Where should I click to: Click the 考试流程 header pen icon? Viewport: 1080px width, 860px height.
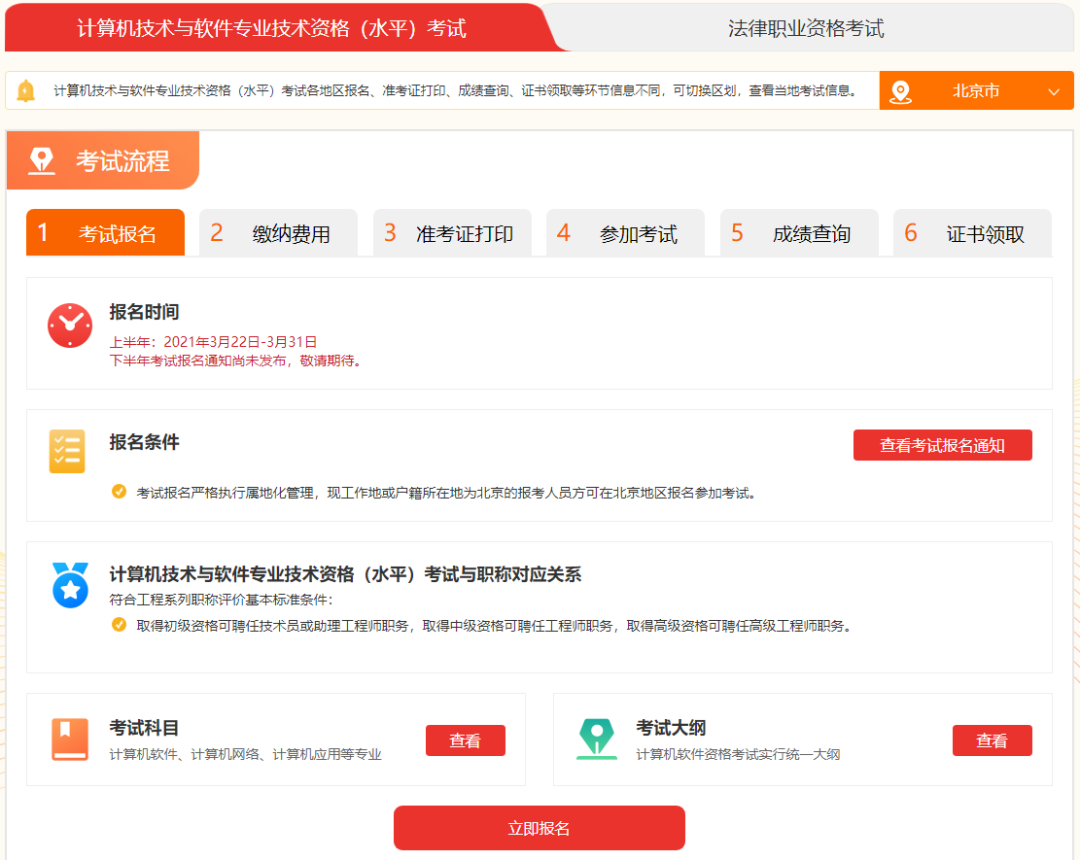[42, 161]
